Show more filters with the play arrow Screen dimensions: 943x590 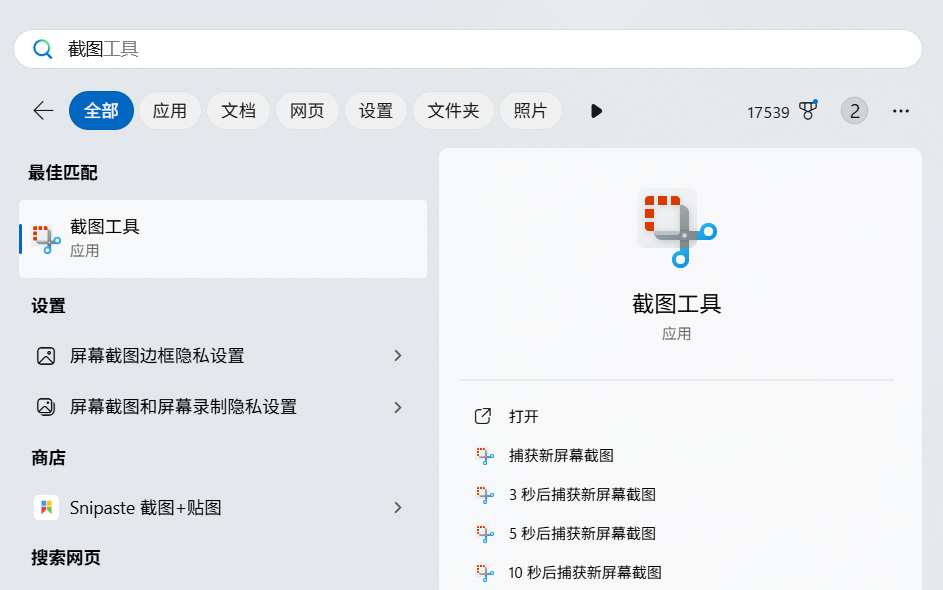pyautogui.click(x=596, y=111)
